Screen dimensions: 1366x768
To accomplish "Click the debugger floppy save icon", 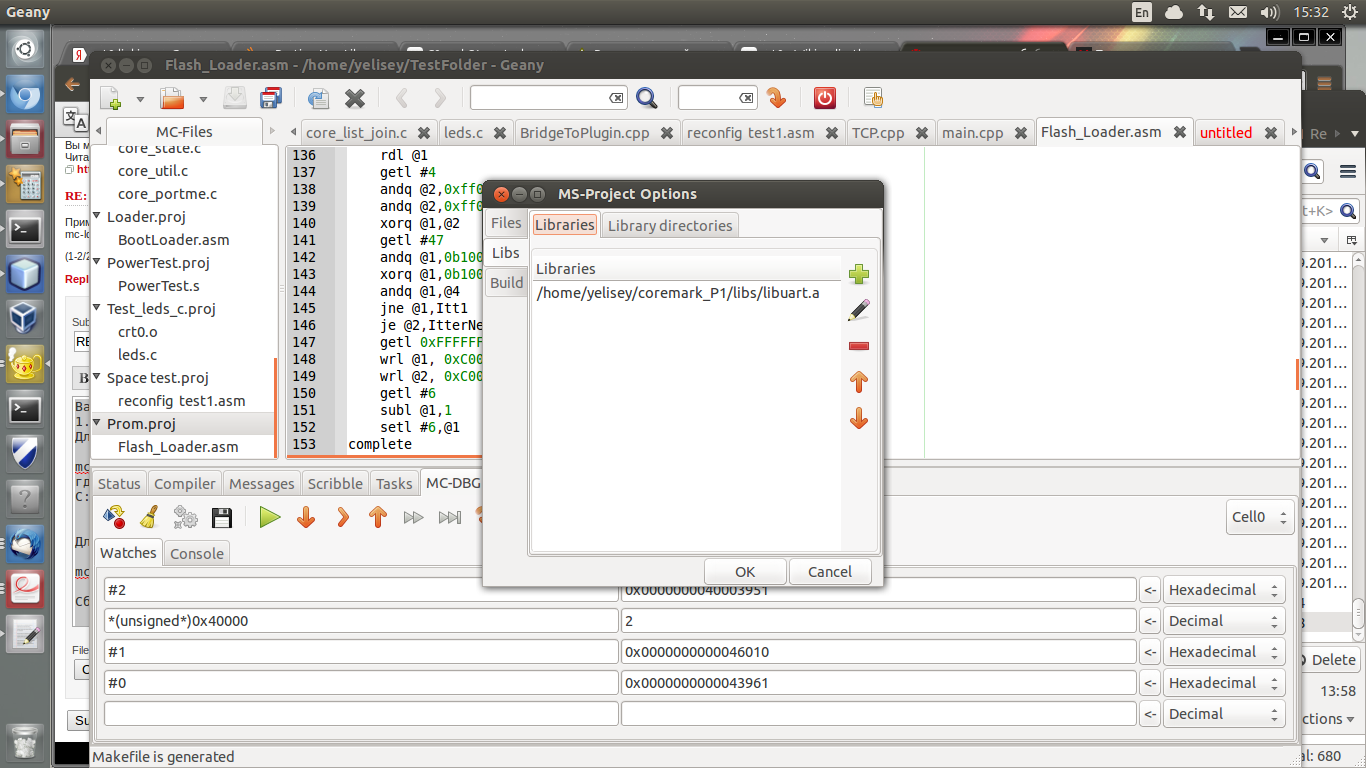I will pyautogui.click(x=222, y=517).
